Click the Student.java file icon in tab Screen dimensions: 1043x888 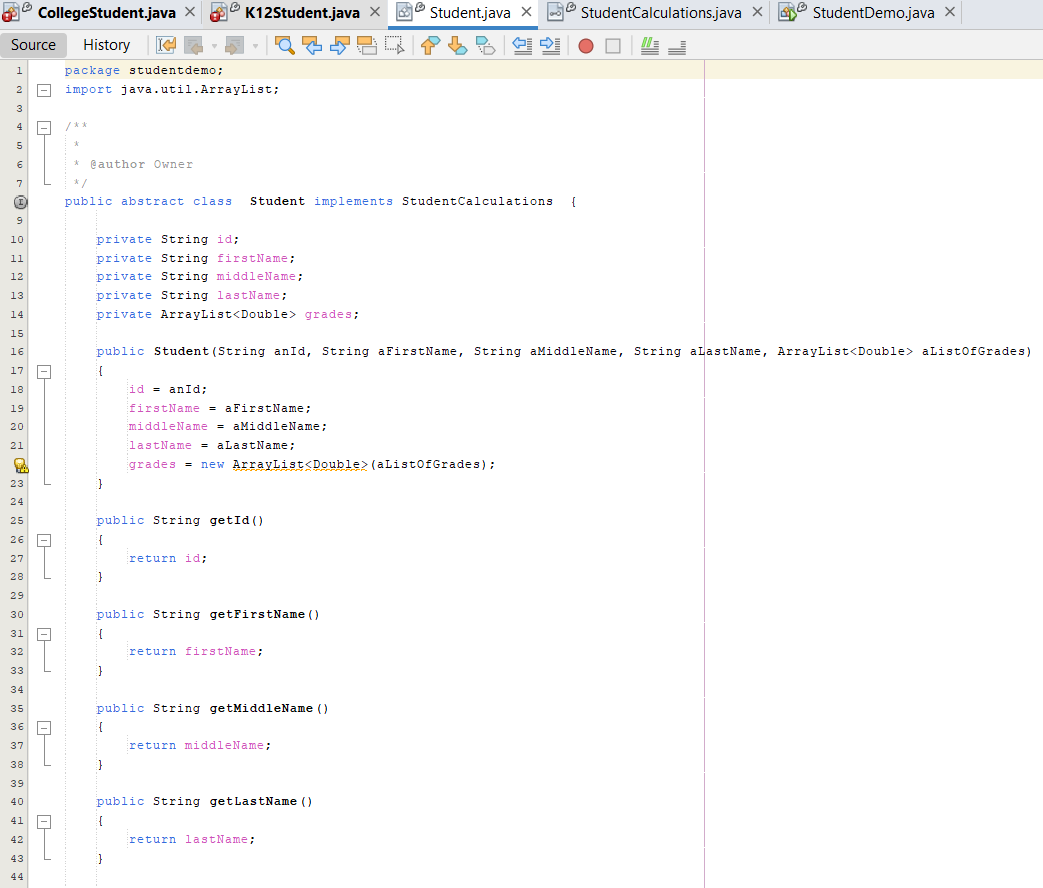point(404,13)
